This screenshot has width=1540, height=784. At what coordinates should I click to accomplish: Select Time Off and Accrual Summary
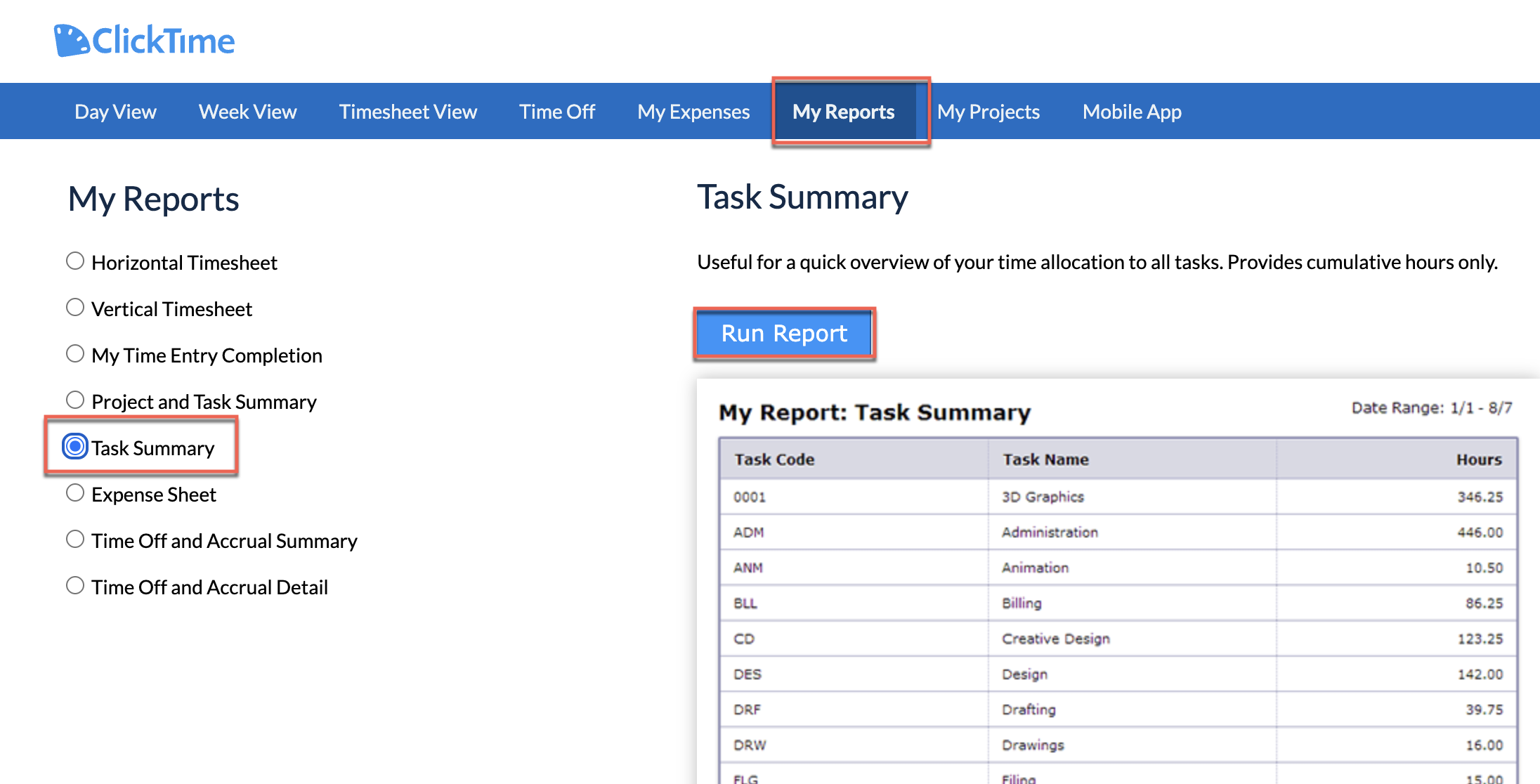click(75, 540)
